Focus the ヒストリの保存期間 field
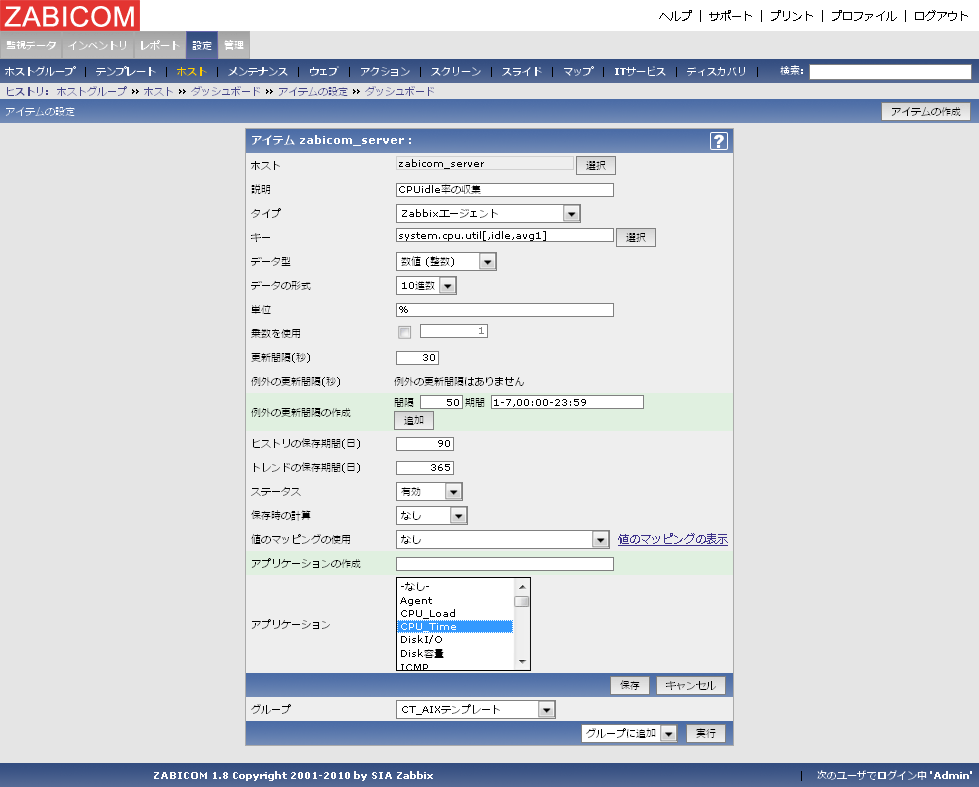Screen dimensions: 979x787 click(425, 444)
